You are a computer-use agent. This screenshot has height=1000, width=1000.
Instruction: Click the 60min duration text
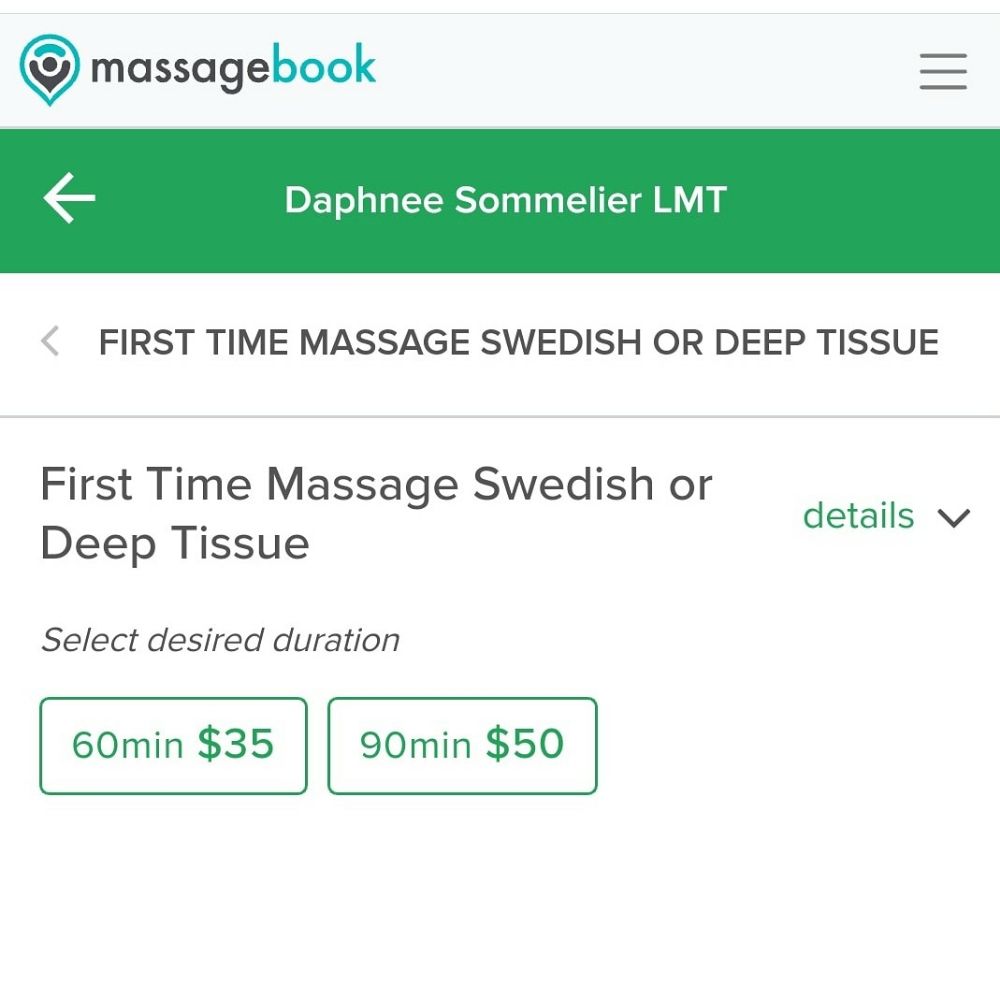pos(128,745)
